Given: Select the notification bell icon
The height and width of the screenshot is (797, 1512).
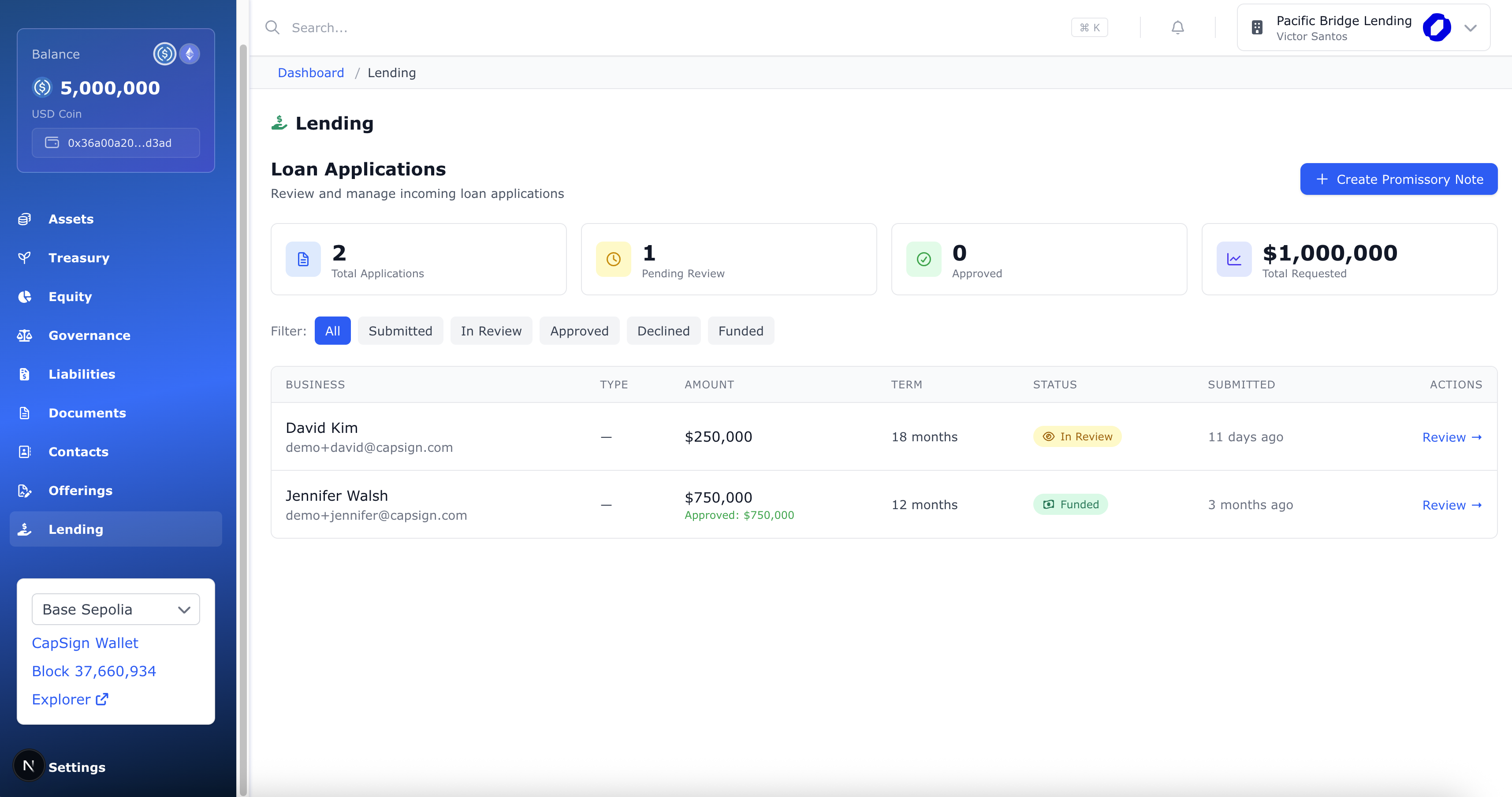Looking at the screenshot, I should click(x=1177, y=27).
